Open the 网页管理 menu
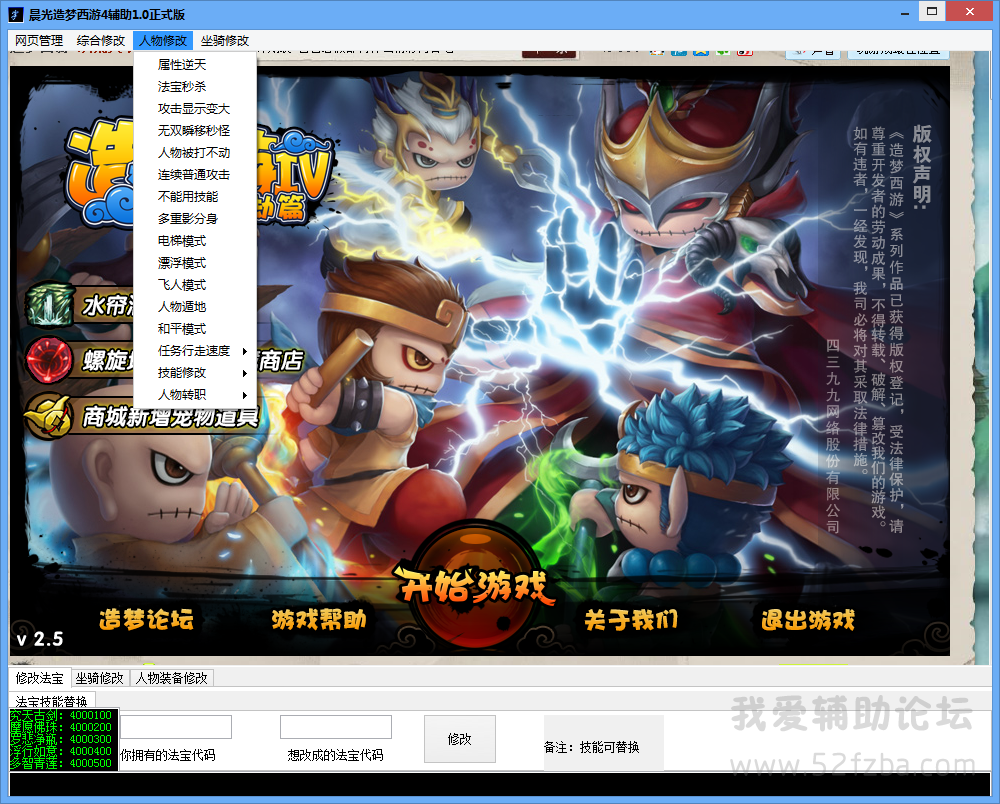 (39, 41)
